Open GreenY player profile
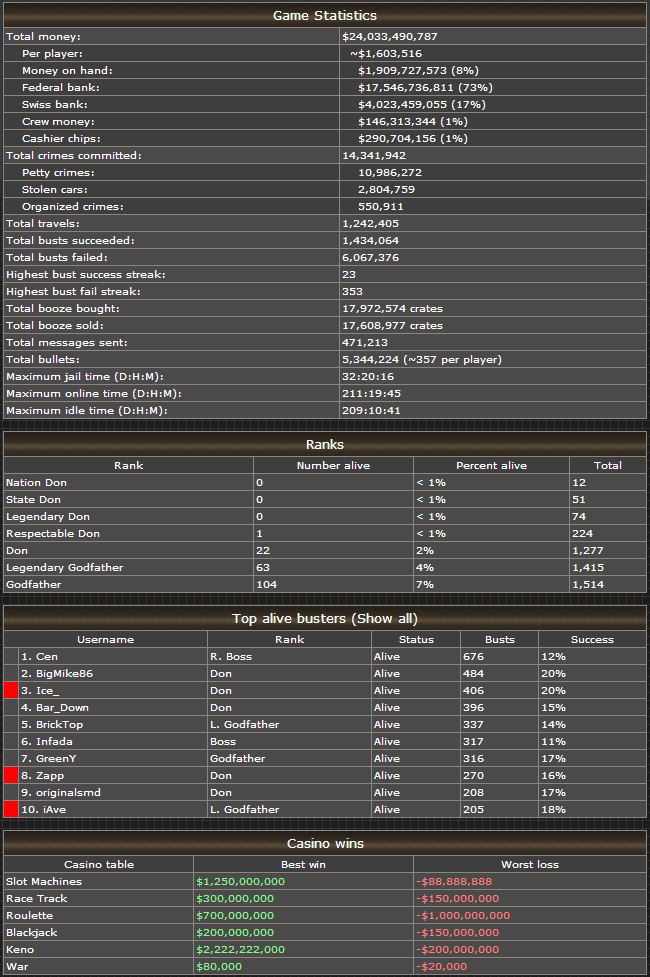 click(56, 758)
